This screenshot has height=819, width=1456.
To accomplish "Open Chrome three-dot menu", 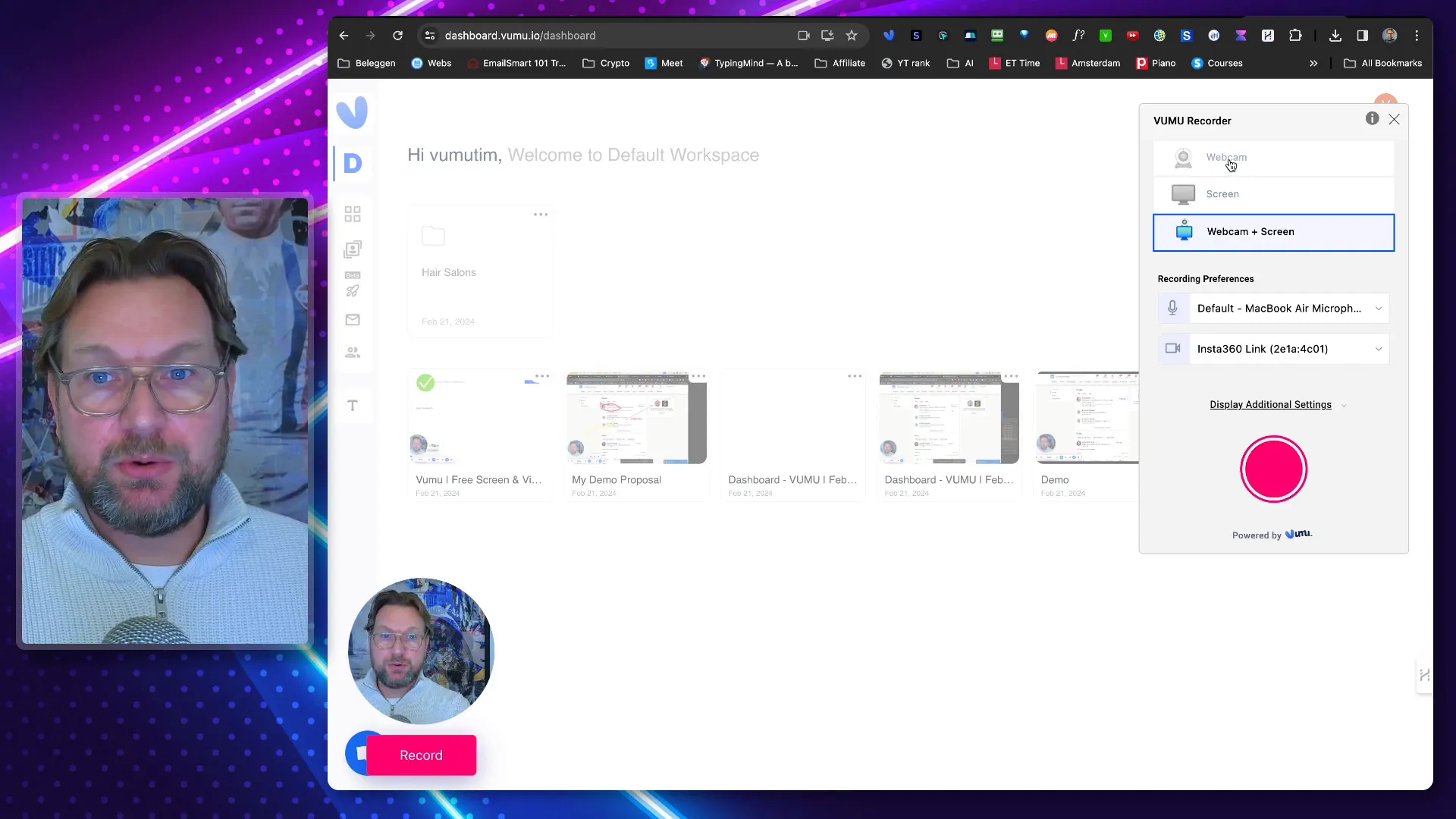I will (x=1417, y=36).
